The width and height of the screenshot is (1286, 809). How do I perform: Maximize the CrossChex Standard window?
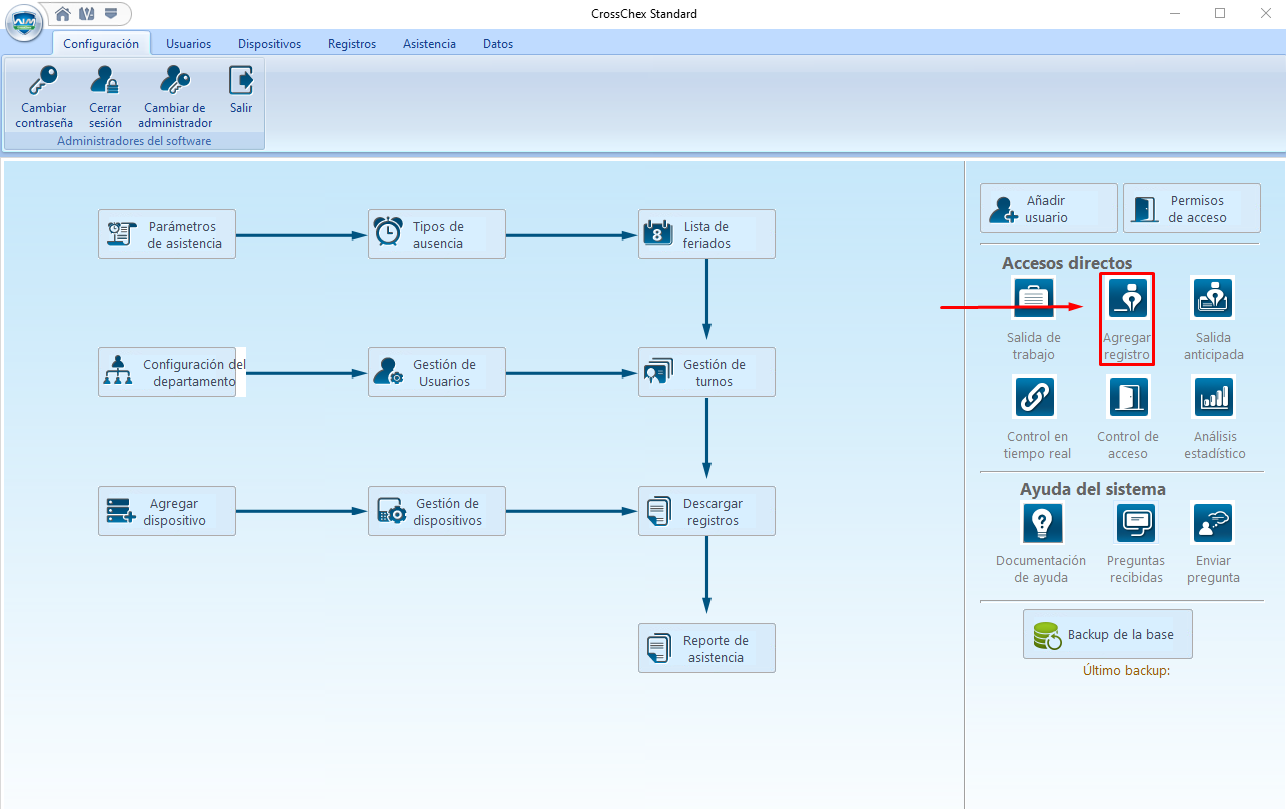point(1220,13)
